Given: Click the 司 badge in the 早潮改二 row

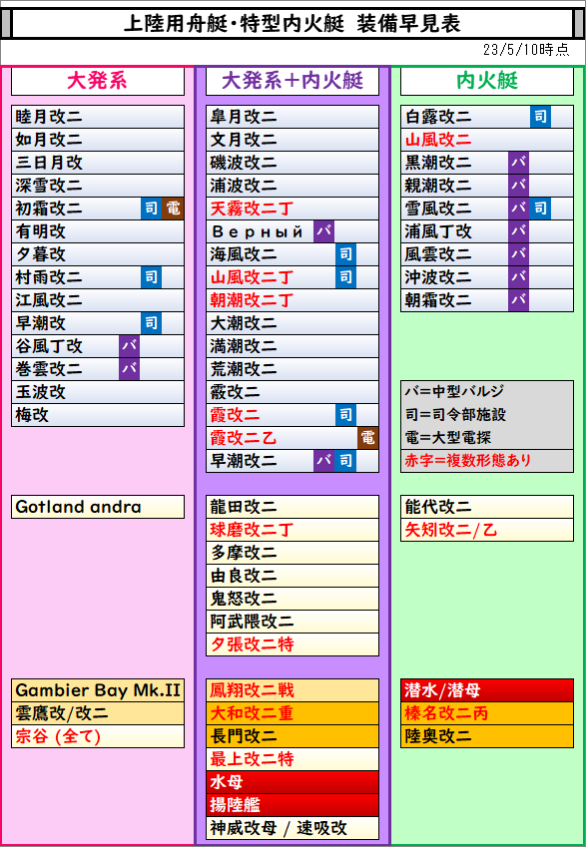Looking at the screenshot, I should [345, 461].
